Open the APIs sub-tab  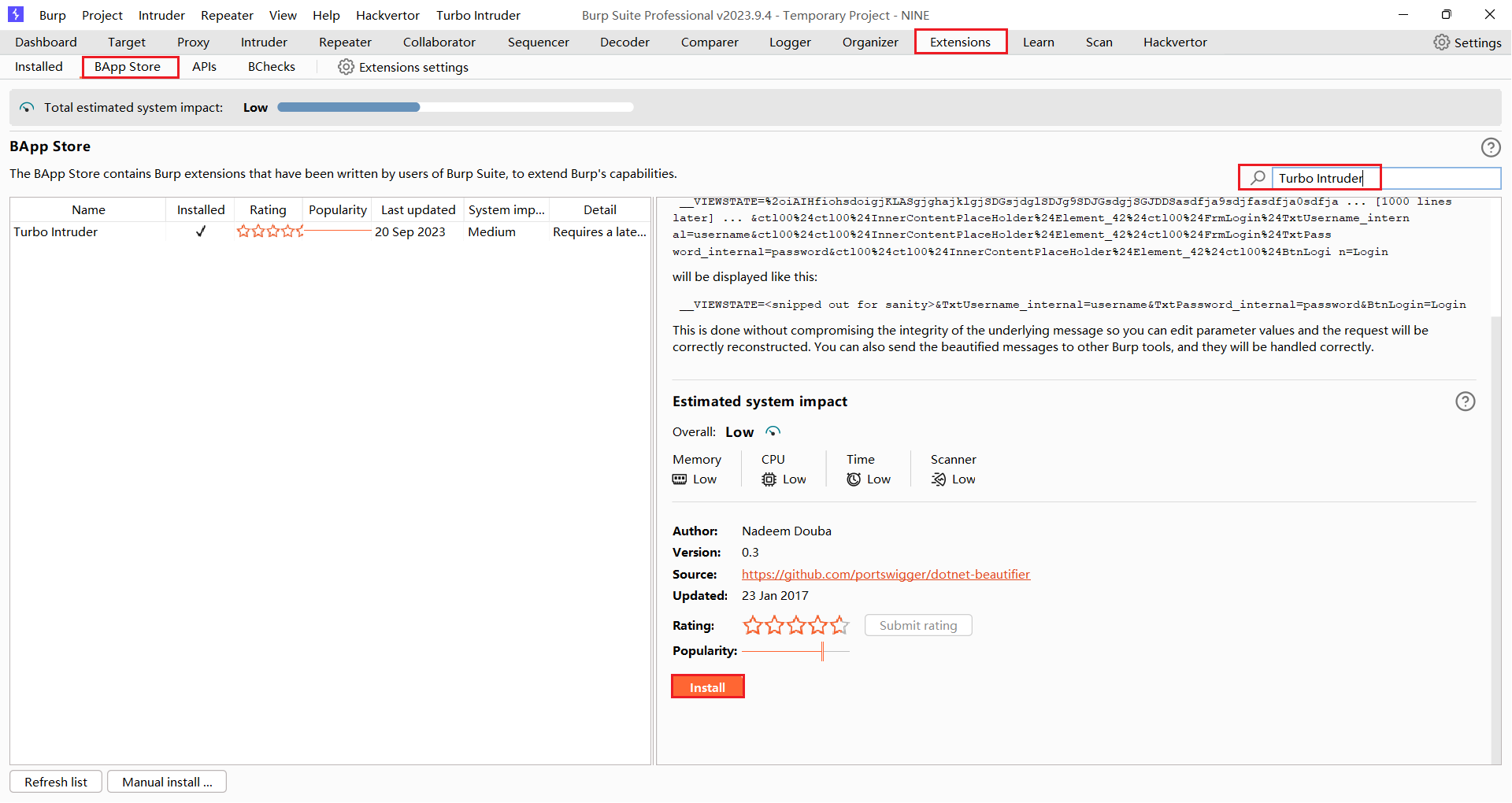[x=204, y=67]
